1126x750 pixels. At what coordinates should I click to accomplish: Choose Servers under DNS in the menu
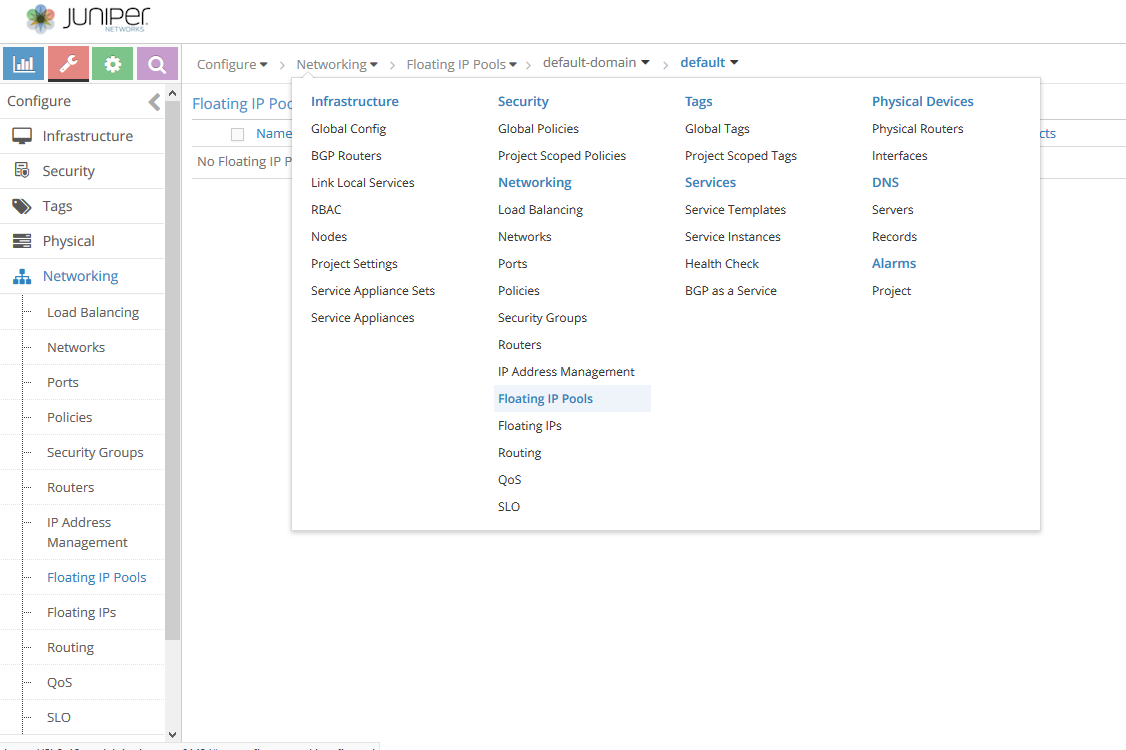coord(893,210)
